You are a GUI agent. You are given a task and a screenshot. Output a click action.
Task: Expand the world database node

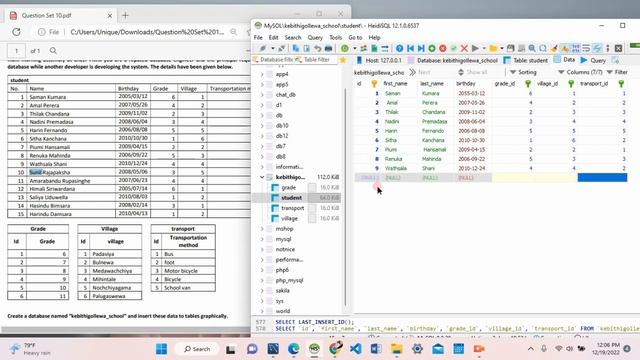click(x=262, y=311)
